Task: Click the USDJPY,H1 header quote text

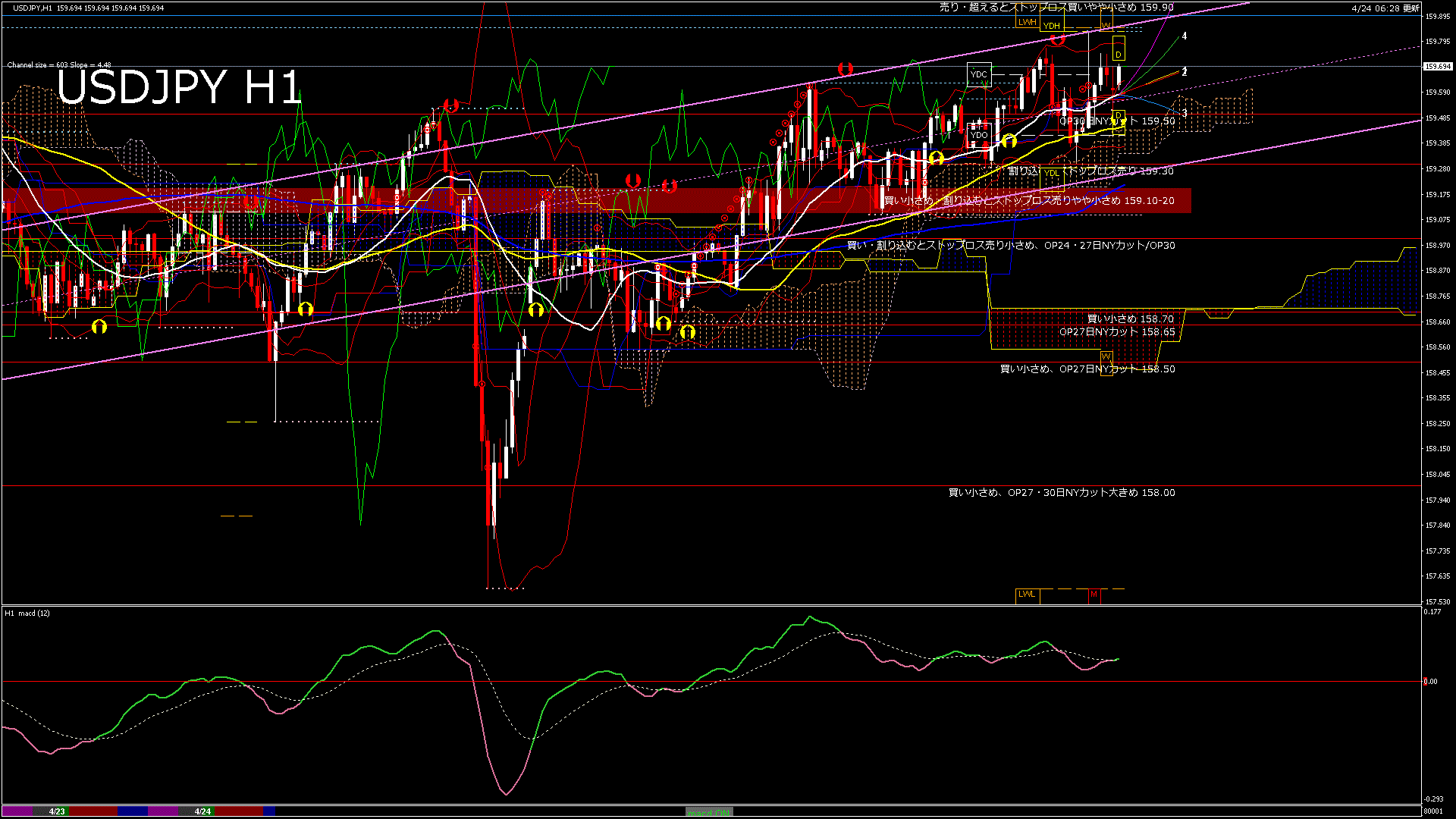Action: (x=88, y=8)
